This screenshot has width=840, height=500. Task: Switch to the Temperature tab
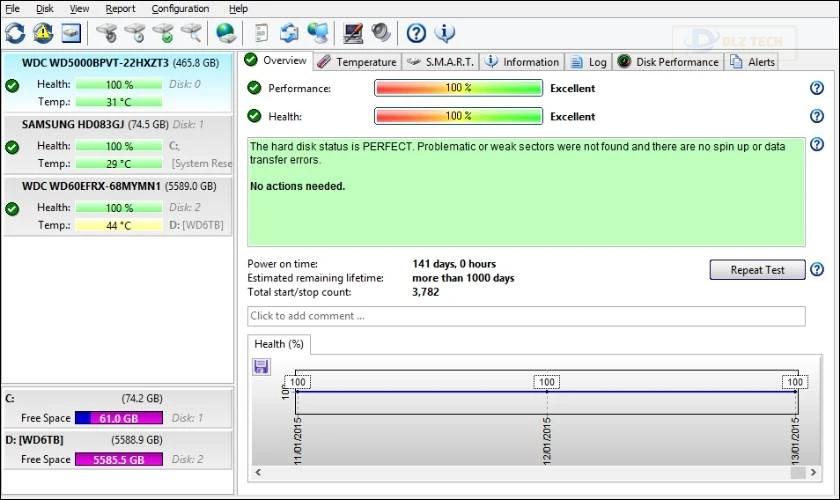pos(357,62)
